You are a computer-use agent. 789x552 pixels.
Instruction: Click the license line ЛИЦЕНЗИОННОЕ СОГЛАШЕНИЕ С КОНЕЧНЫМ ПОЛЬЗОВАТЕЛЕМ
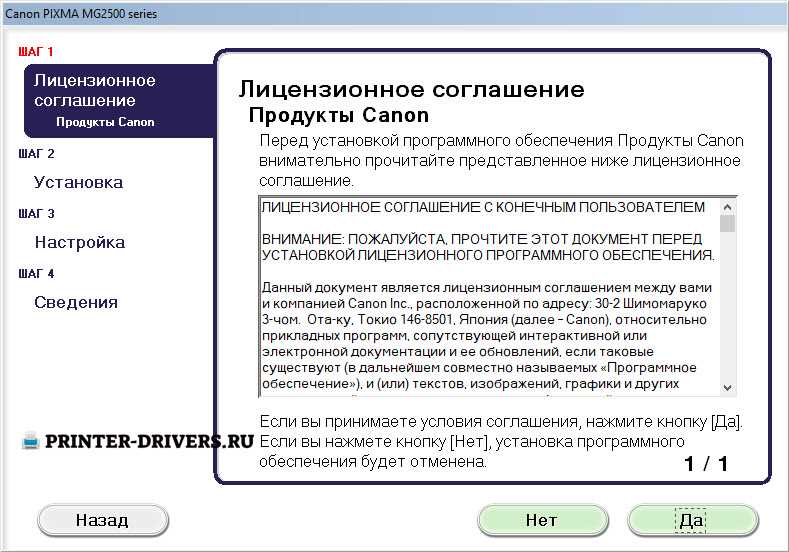tap(483, 207)
